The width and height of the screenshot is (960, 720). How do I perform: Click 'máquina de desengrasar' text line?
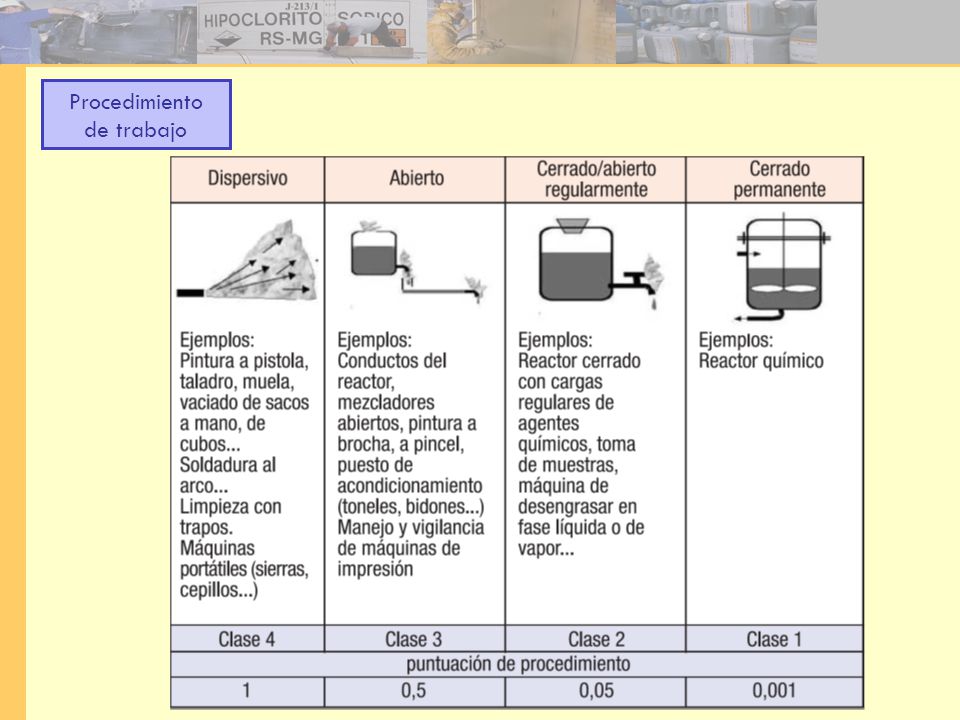coord(577,496)
